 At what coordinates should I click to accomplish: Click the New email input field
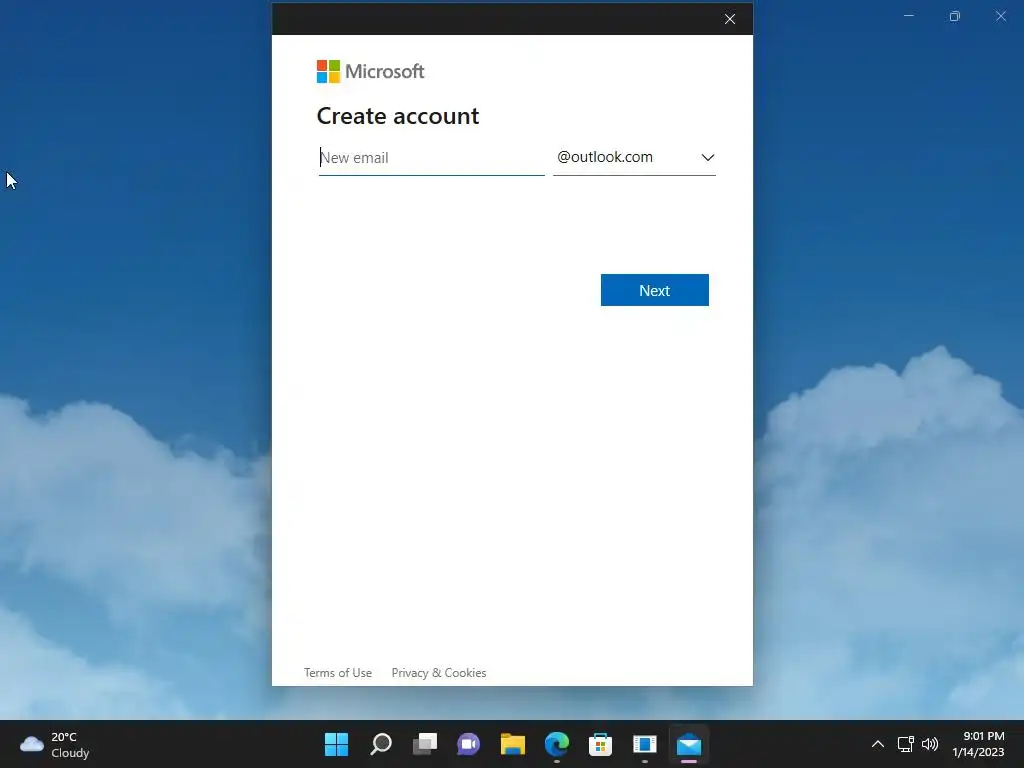click(431, 158)
